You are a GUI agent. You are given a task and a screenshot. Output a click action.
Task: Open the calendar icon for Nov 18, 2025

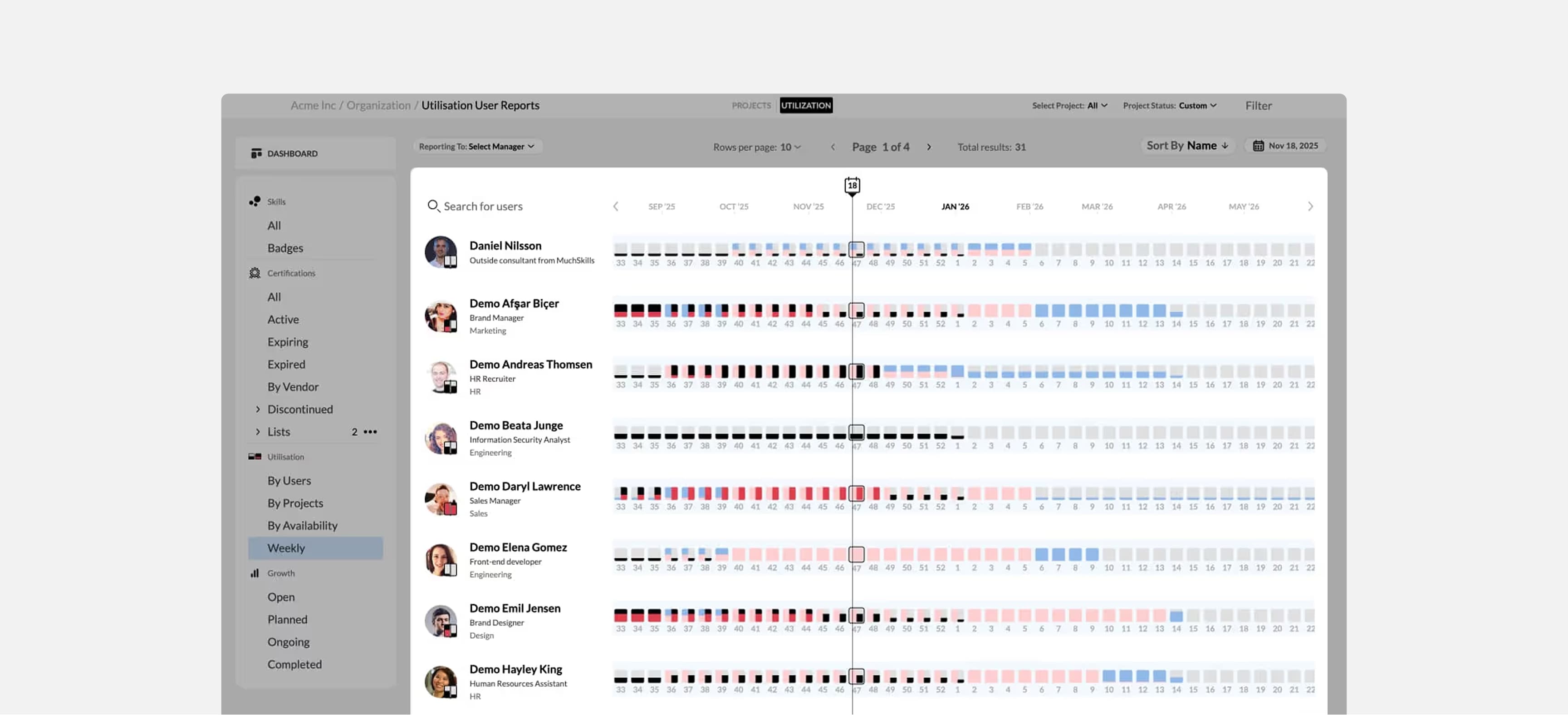pos(1258,146)
